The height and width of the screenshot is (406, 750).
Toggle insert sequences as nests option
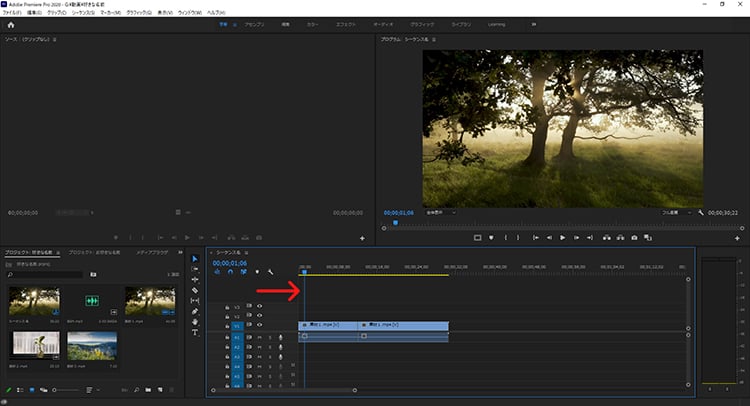click(x=217, y=272)
